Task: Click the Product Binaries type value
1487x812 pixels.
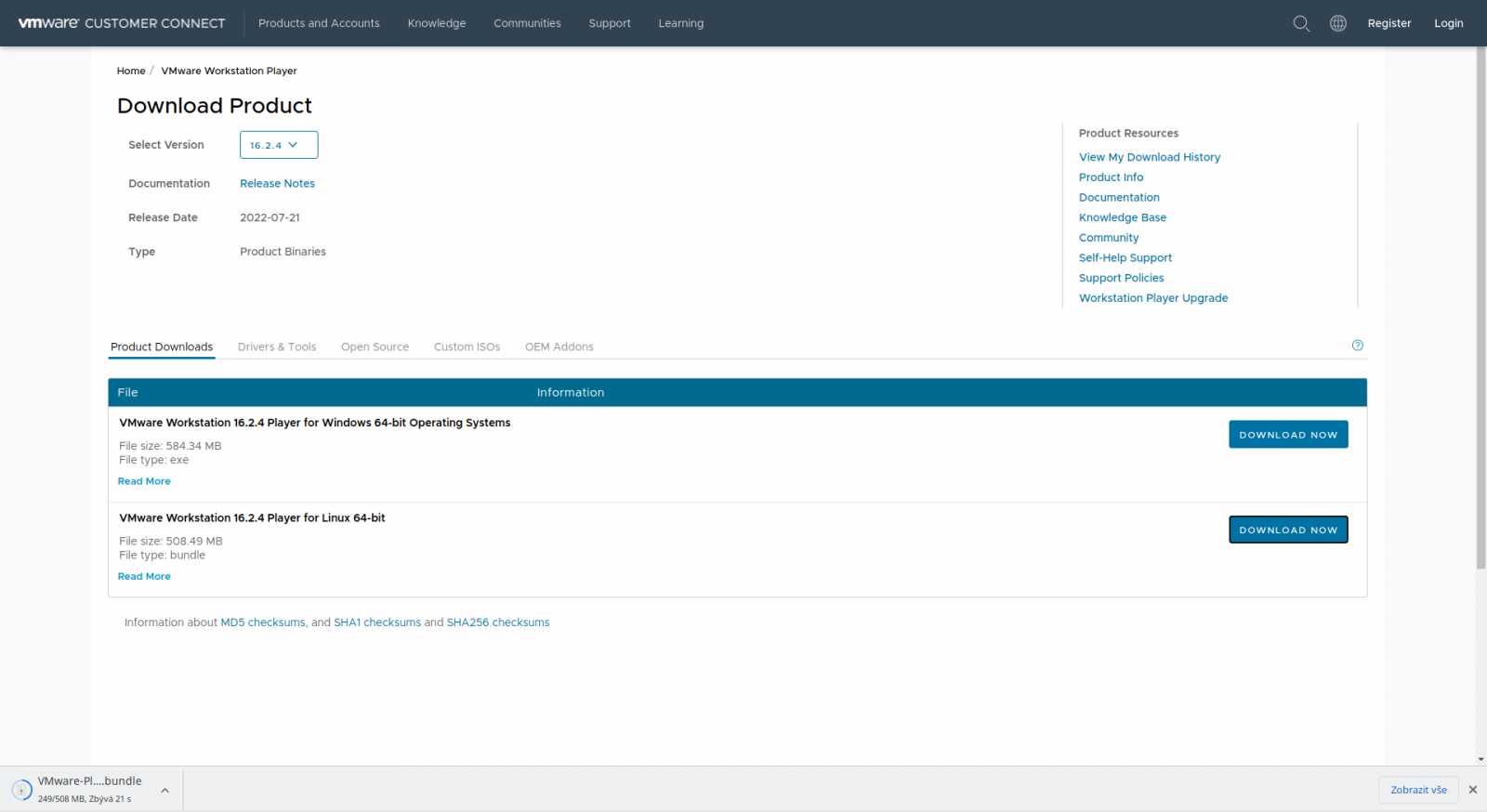Action: pos(283,252)
